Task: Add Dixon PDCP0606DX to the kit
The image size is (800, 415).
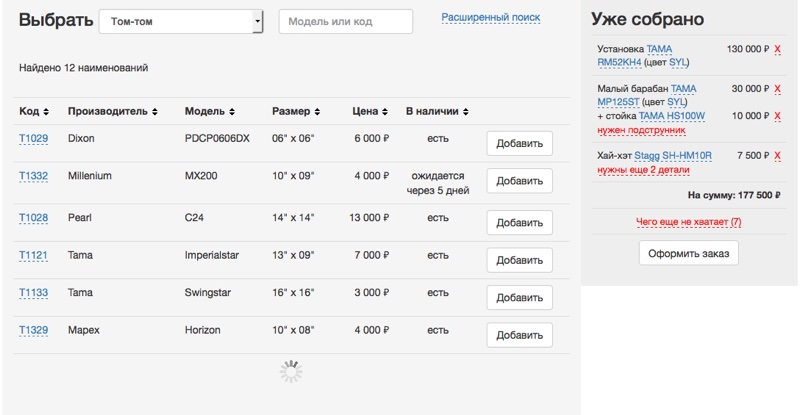Action: (x=519, y=144)
